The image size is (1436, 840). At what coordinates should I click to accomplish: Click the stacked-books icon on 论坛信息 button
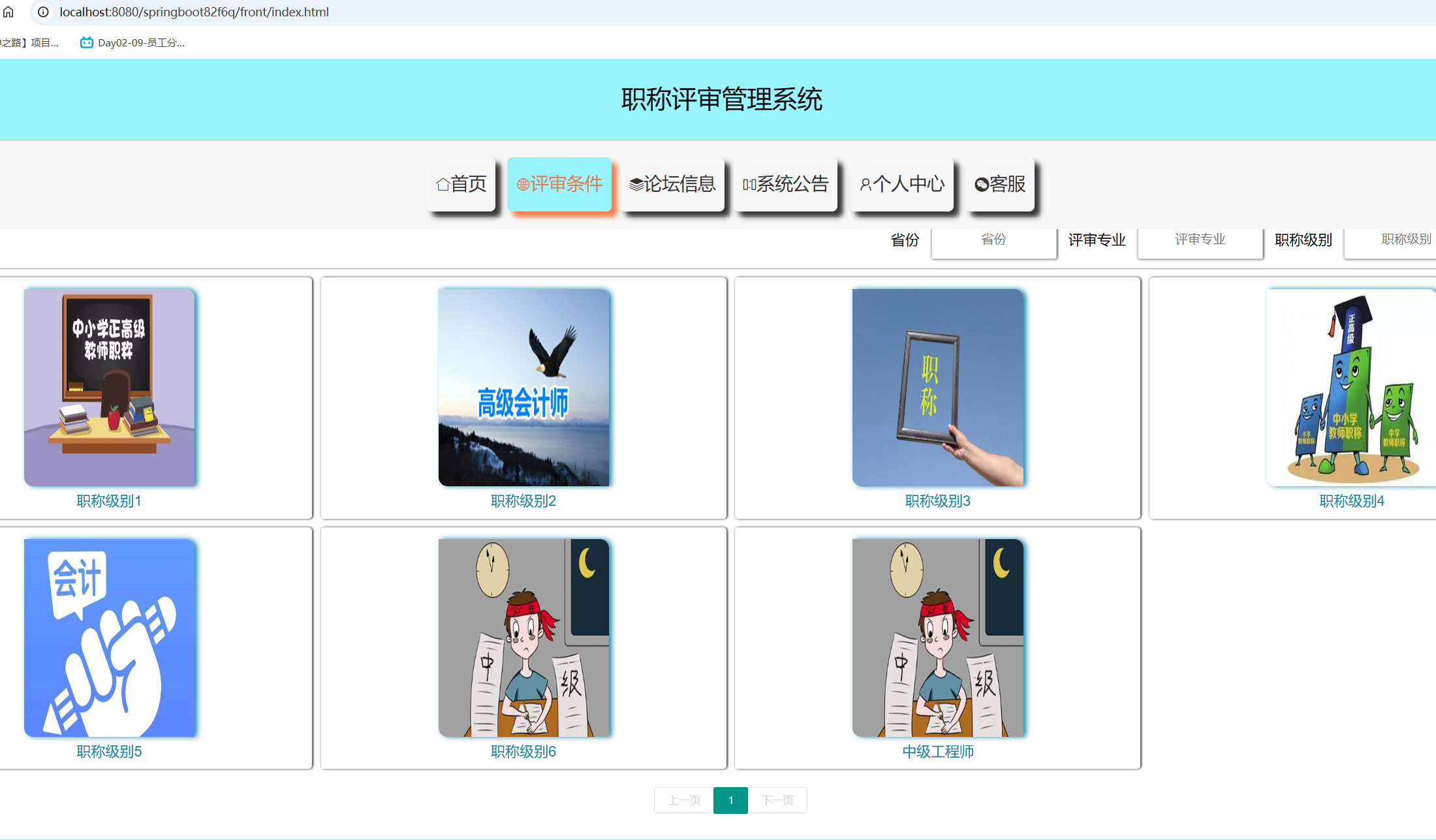point(634,185)
